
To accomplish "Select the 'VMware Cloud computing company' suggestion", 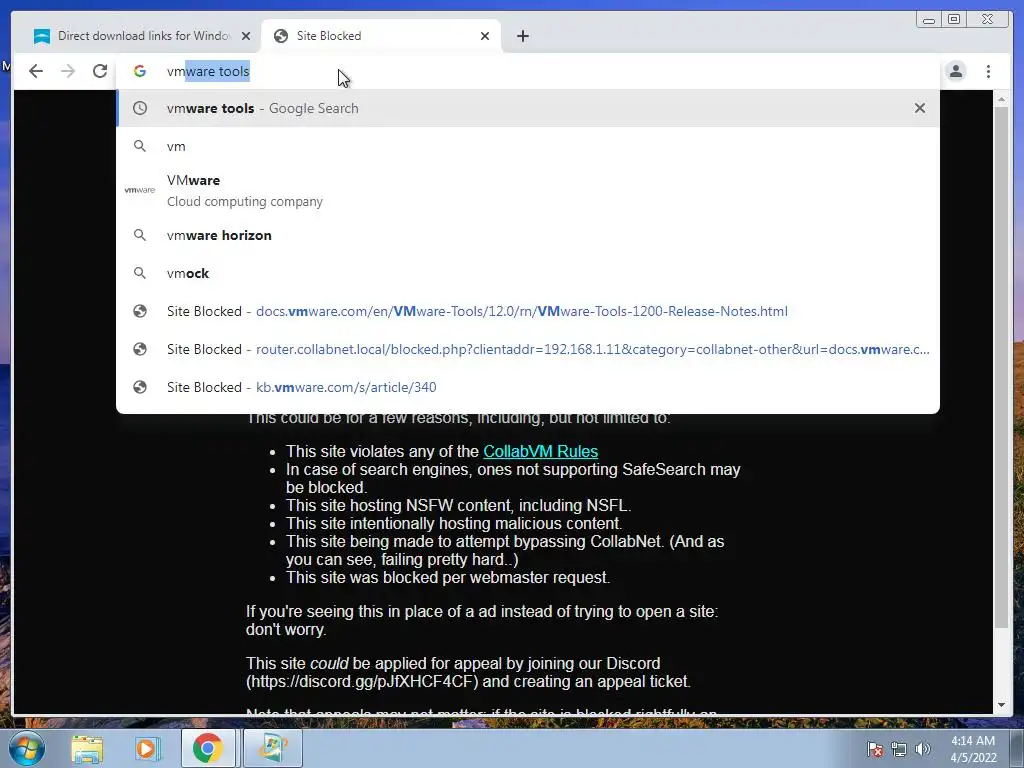I will 528,191.
